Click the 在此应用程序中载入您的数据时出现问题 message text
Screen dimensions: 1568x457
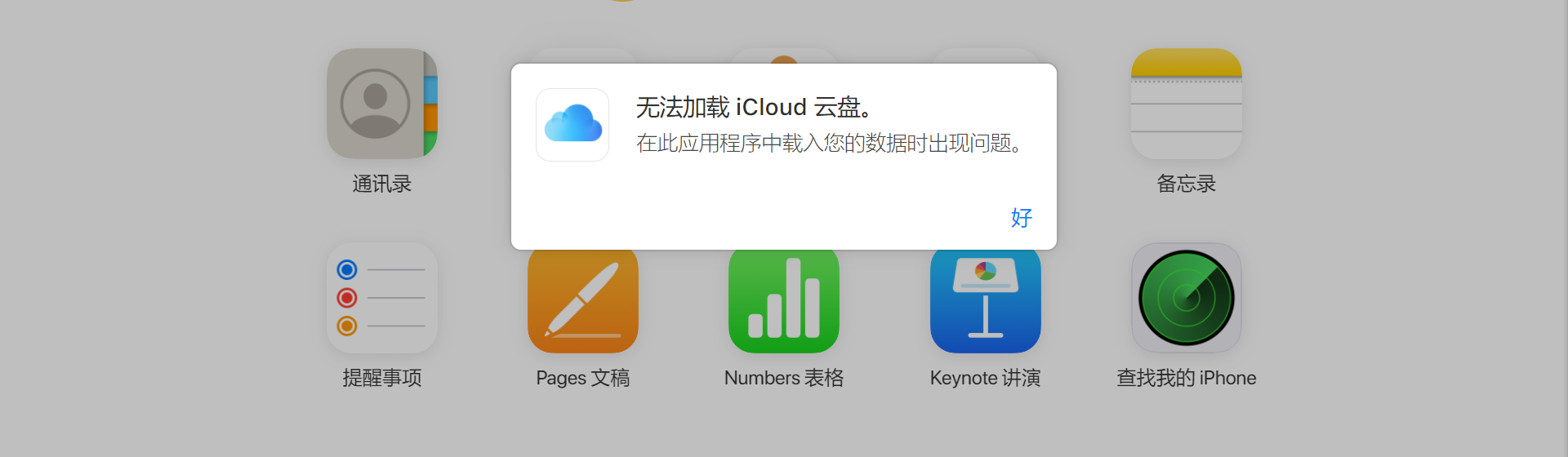(x=831, y=144)
